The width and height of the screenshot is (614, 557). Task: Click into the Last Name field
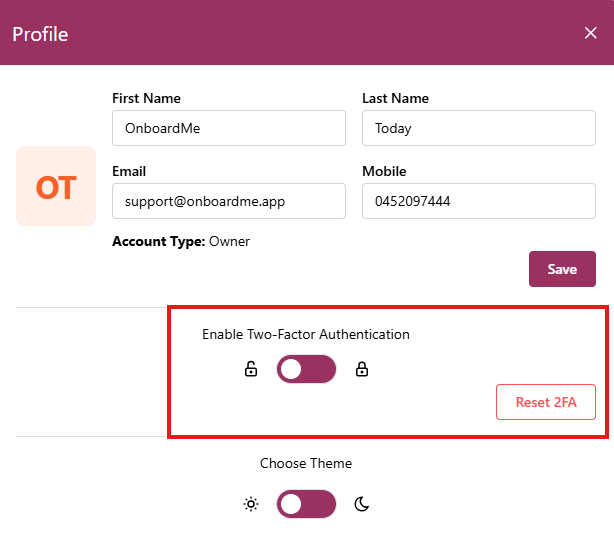pyautogui.click(x=478, y=128)
